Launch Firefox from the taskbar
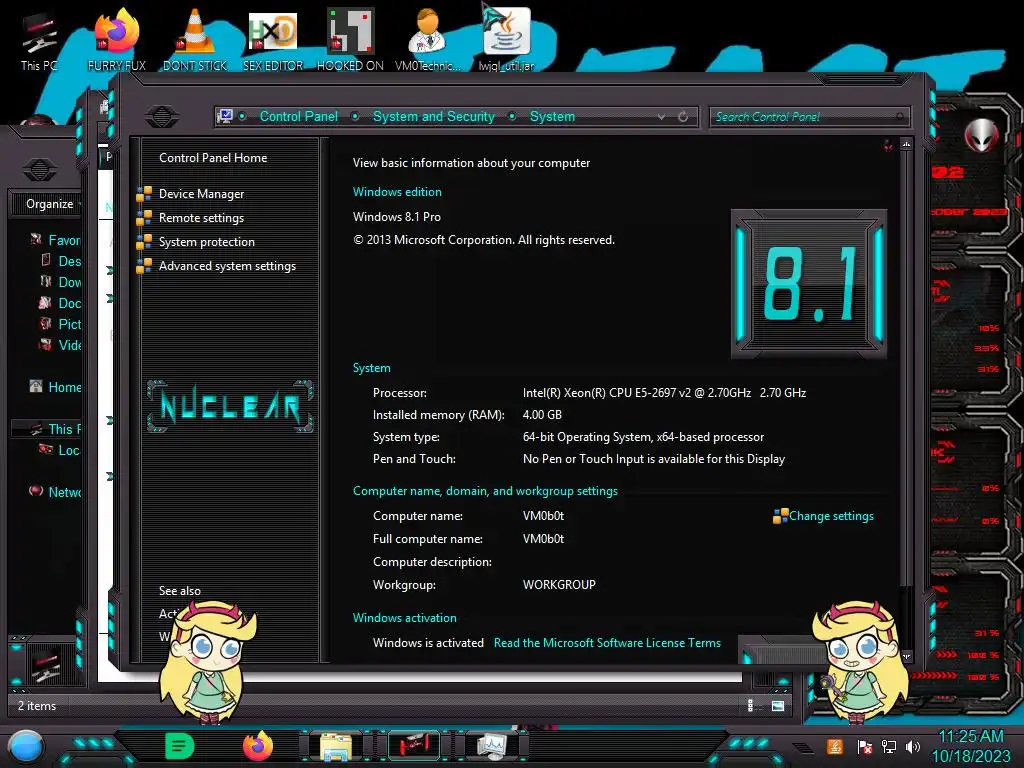Screen dimensions: 1024x768 pos(257,746)
